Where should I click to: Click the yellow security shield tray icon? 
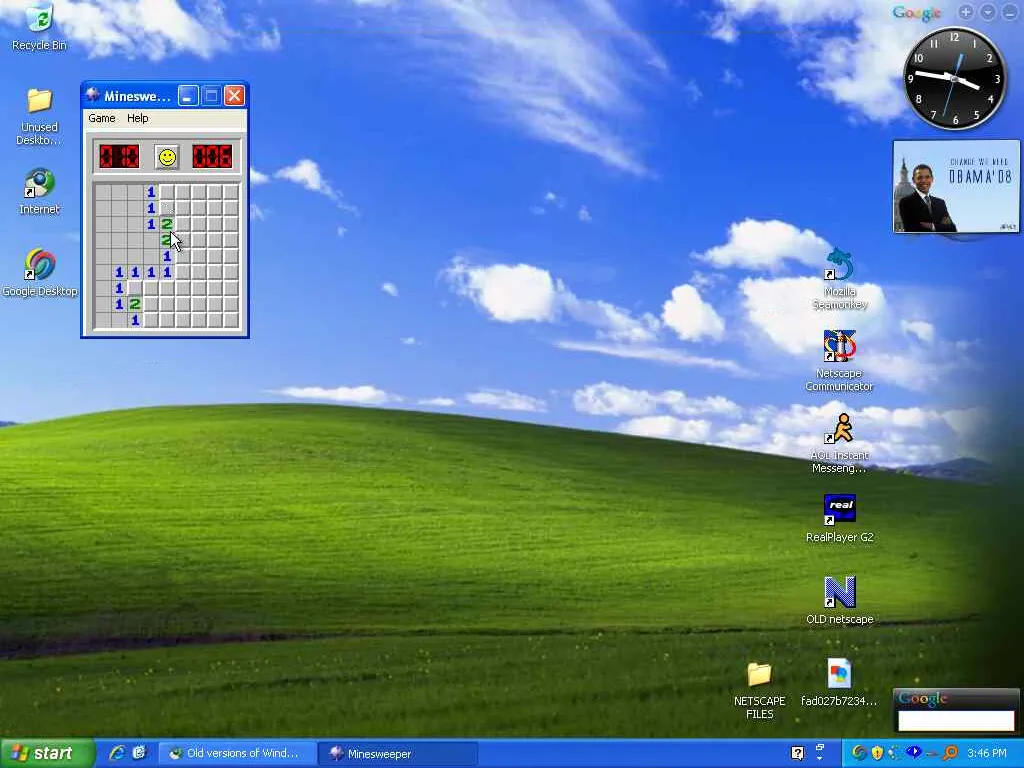[877, 753]
